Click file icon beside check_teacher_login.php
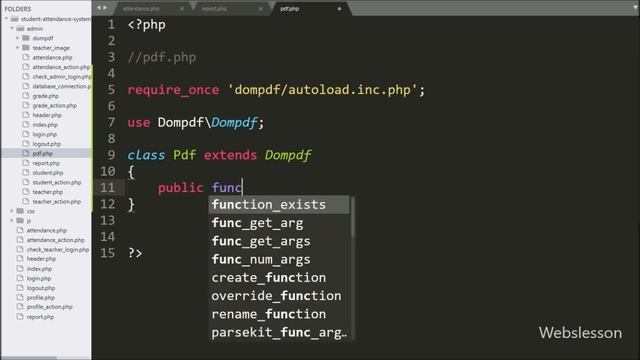This screenshot has height=360, width=640. pyautogui.click(x=20, y=249)
